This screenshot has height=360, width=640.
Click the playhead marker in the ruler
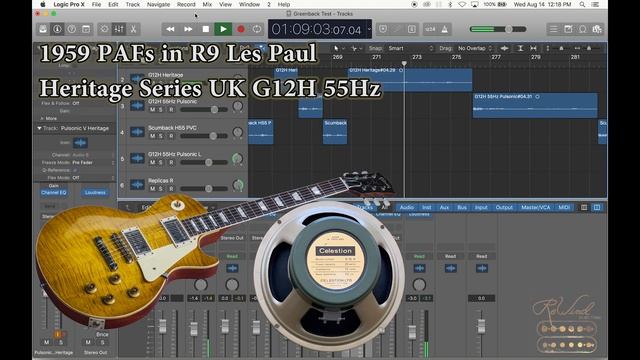[404, 63]
